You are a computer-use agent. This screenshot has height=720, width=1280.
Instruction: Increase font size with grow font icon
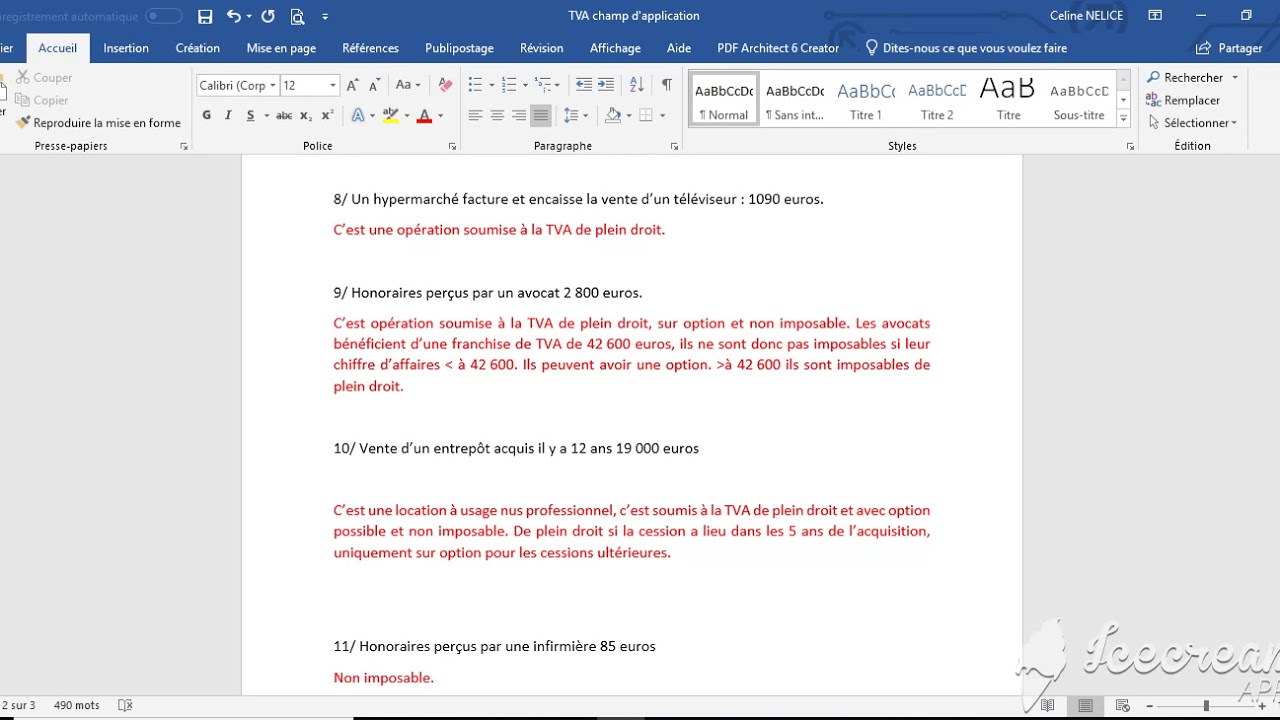353,86
